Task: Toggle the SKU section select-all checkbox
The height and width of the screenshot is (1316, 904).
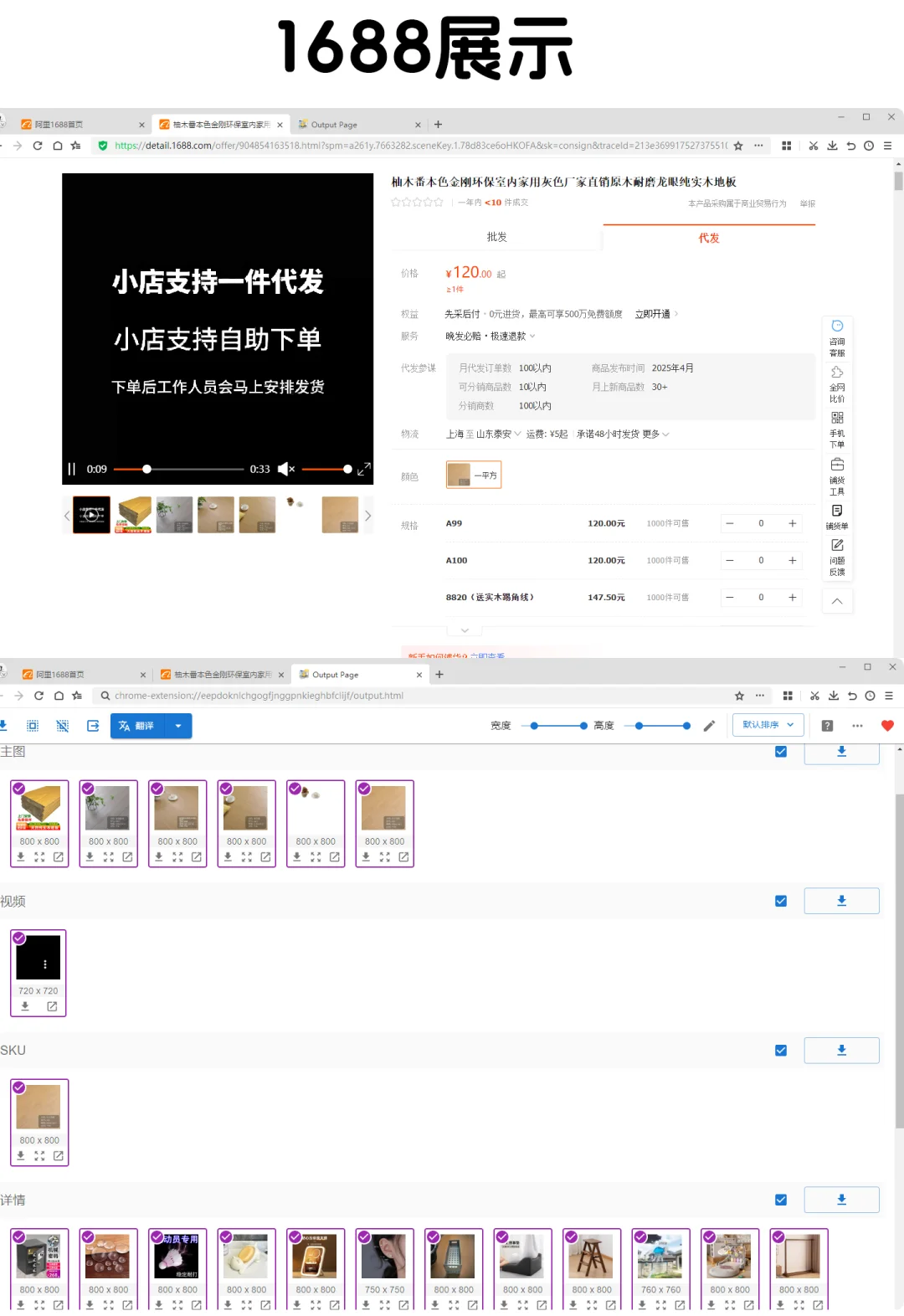Action: tap(781, 1051)
